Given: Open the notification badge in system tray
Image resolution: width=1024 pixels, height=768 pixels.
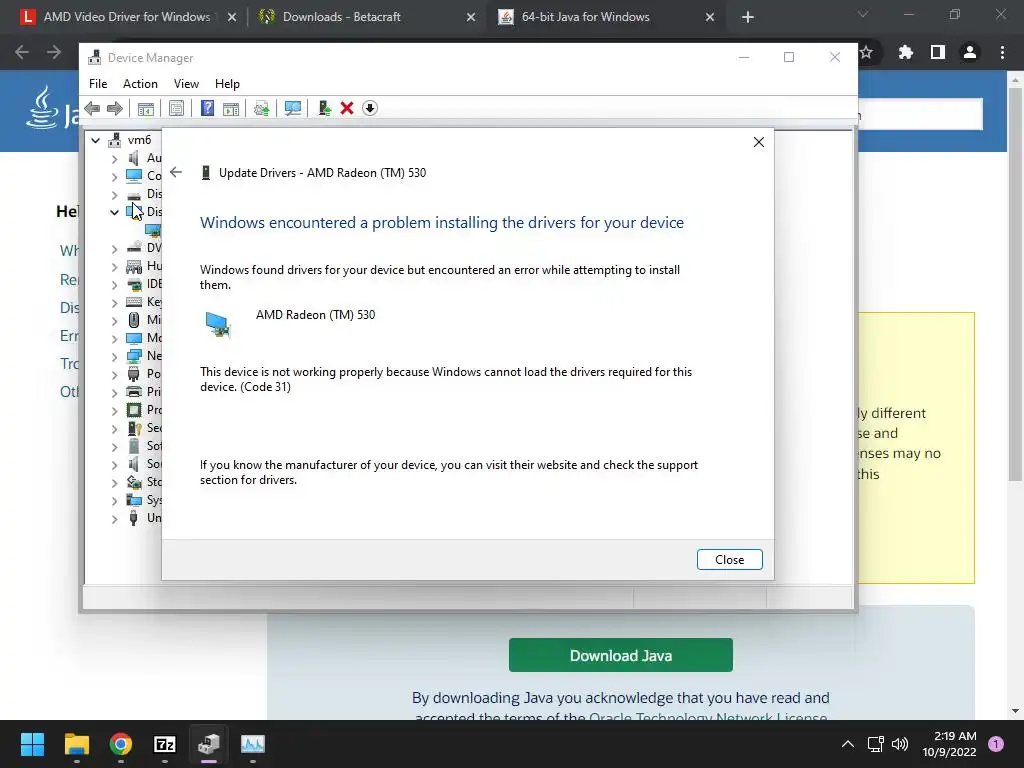Looking at the screenshot, I should pos(996,744).
